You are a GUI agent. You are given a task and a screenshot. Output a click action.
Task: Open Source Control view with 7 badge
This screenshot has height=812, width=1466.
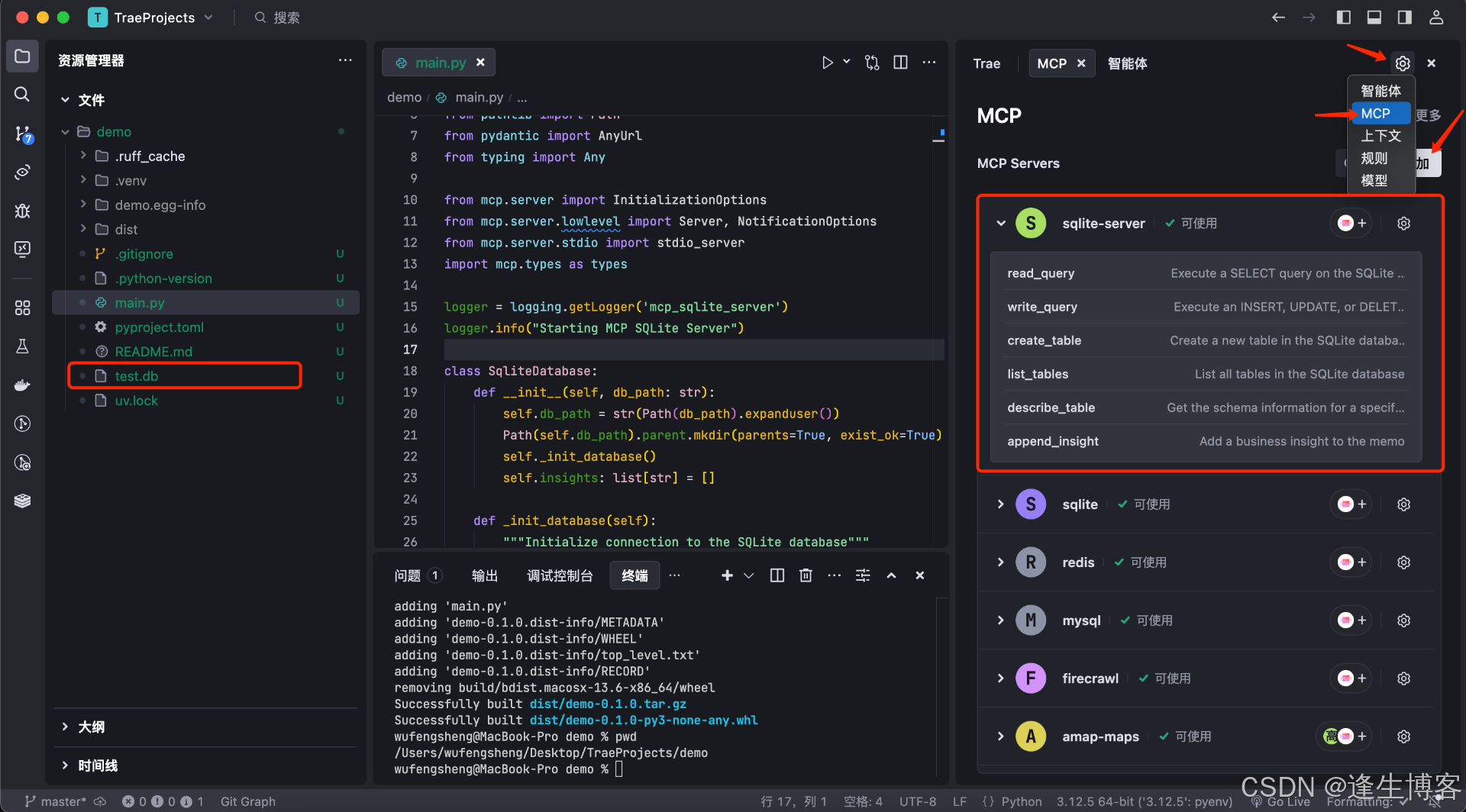click(23, 134)
